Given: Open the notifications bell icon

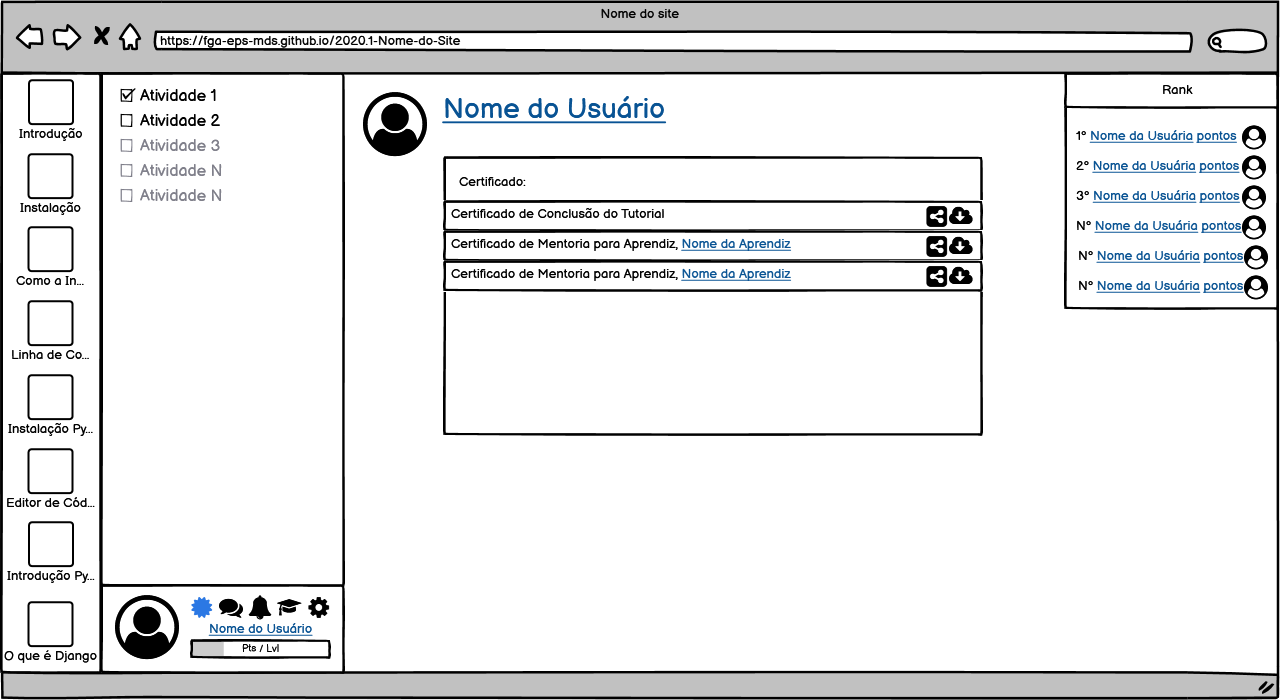Looking at the screenshot, I should (x=260, y=607).
